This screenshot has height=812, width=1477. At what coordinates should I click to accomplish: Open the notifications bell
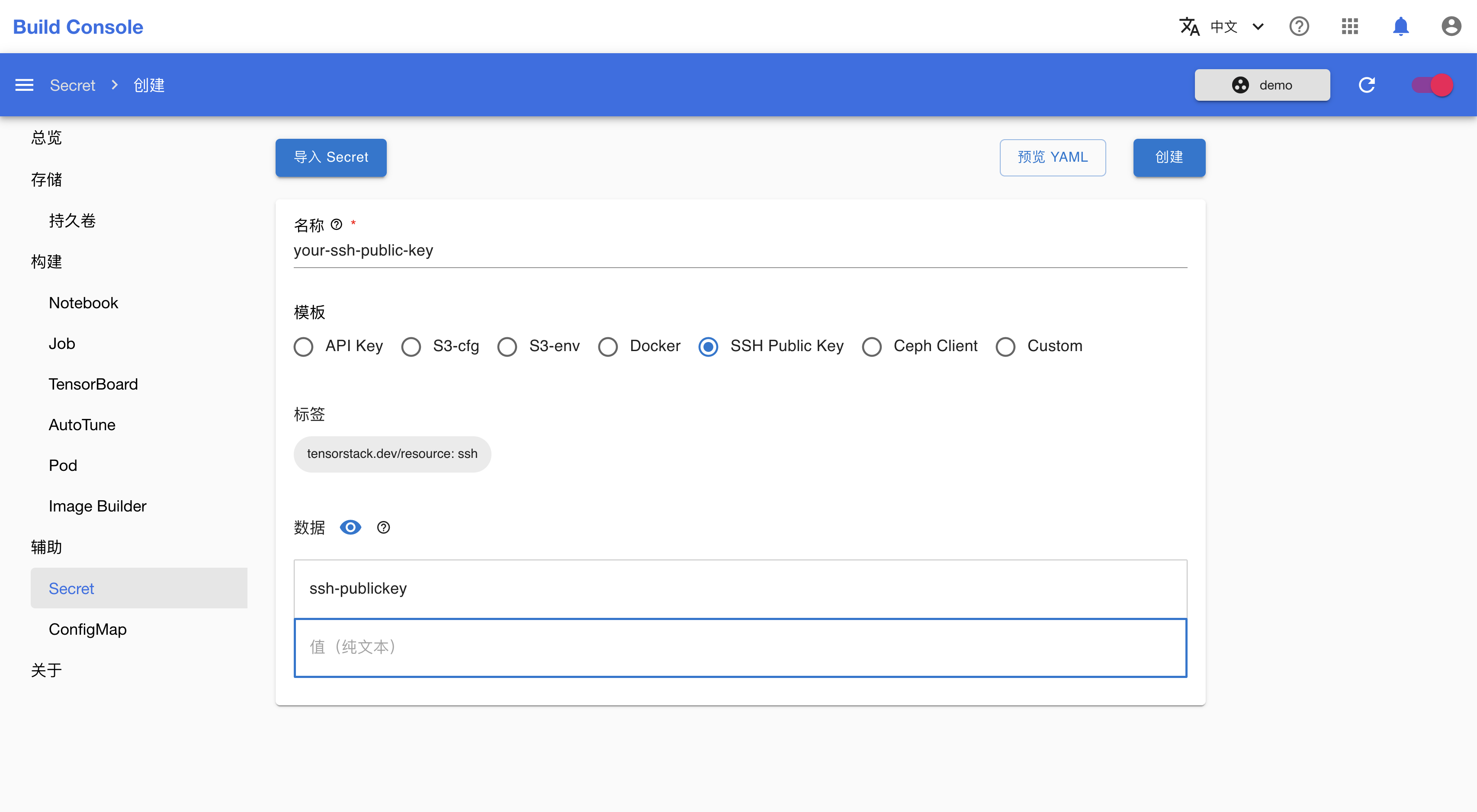[1401, 26]
